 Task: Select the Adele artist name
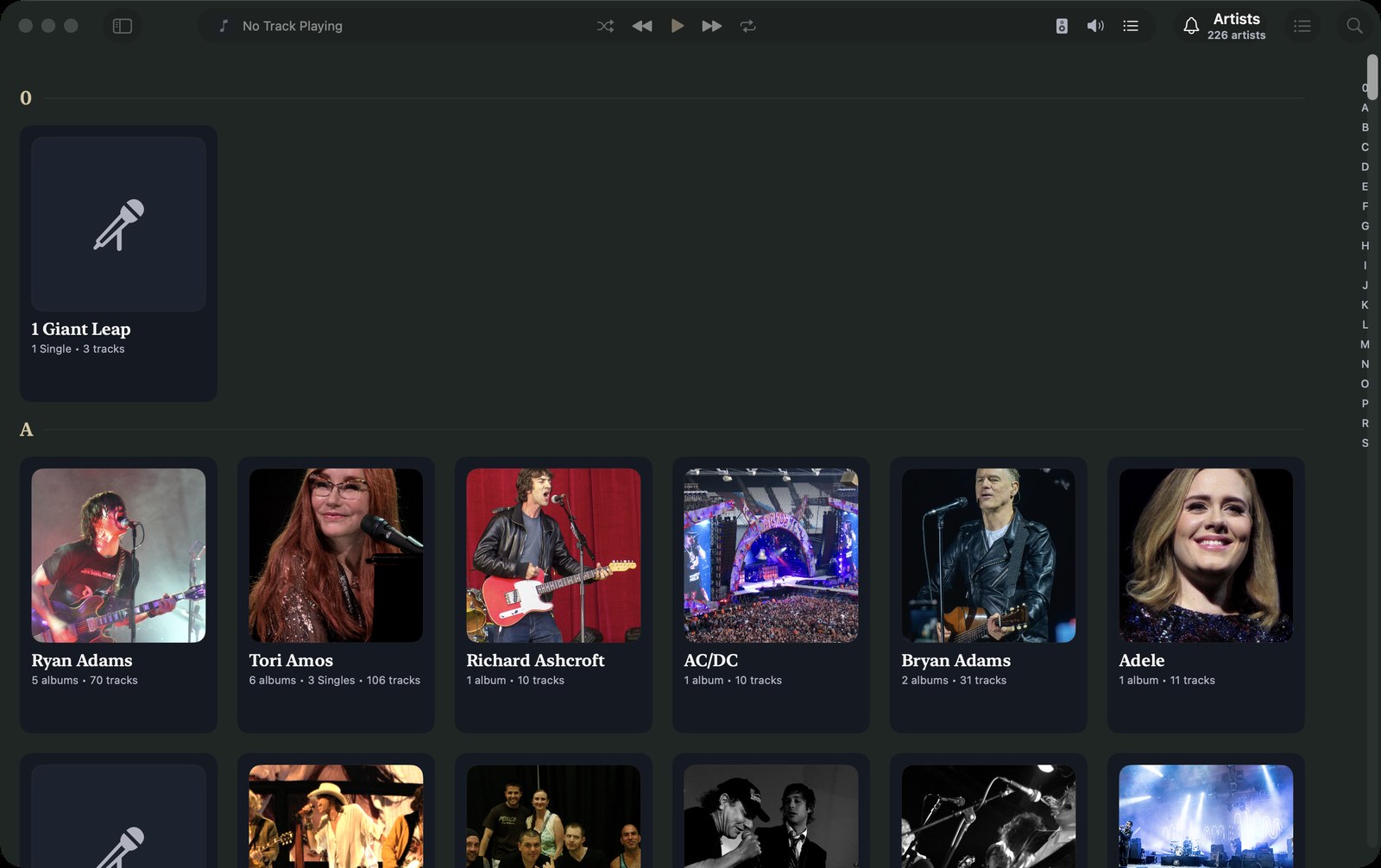(1142, 660)
